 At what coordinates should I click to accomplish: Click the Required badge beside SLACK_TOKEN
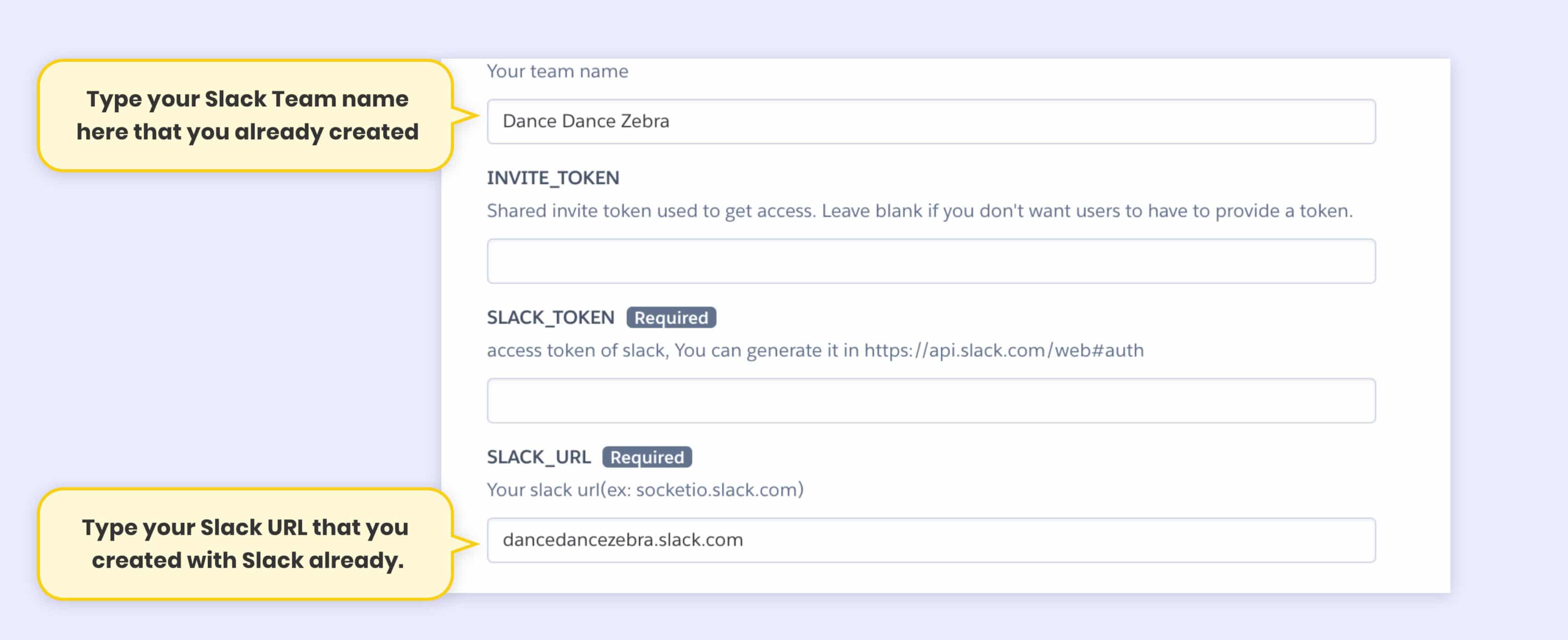pos(671,317)
